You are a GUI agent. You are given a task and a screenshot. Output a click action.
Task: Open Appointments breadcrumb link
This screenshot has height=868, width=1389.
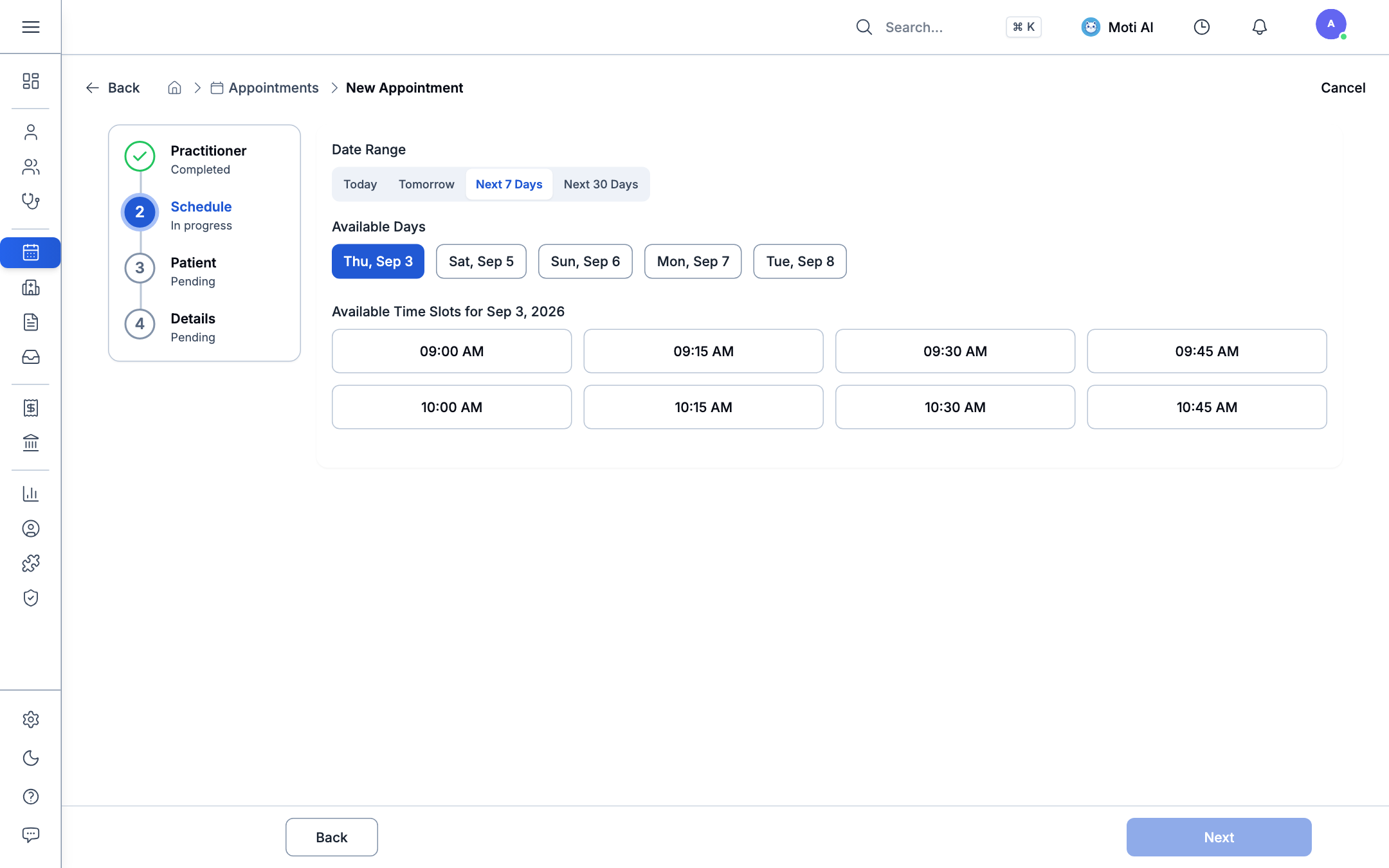[x=264, y=87]
